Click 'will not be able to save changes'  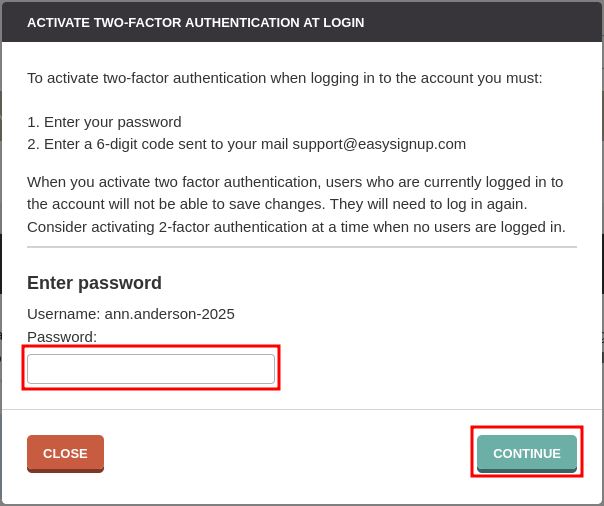[212, 203]
